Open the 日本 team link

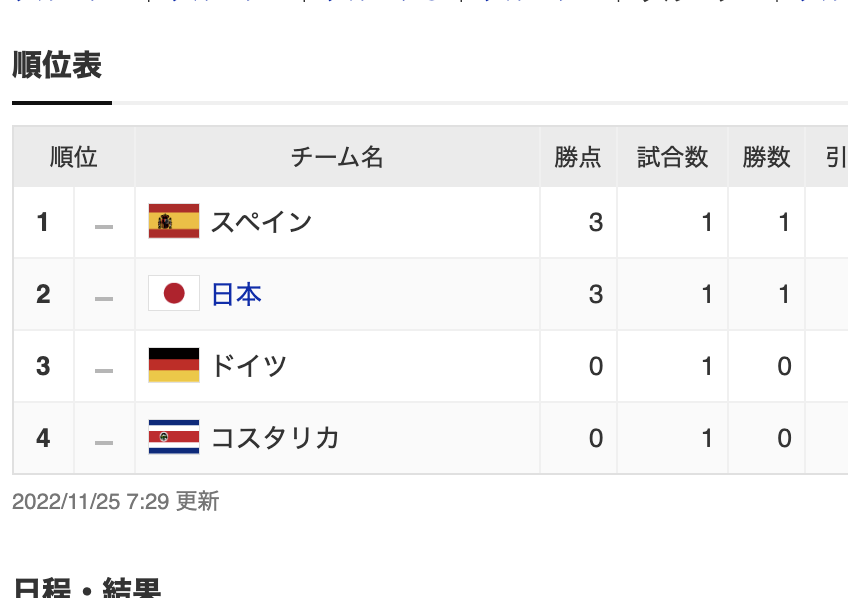pyautogui.click(x=236, y=295)
